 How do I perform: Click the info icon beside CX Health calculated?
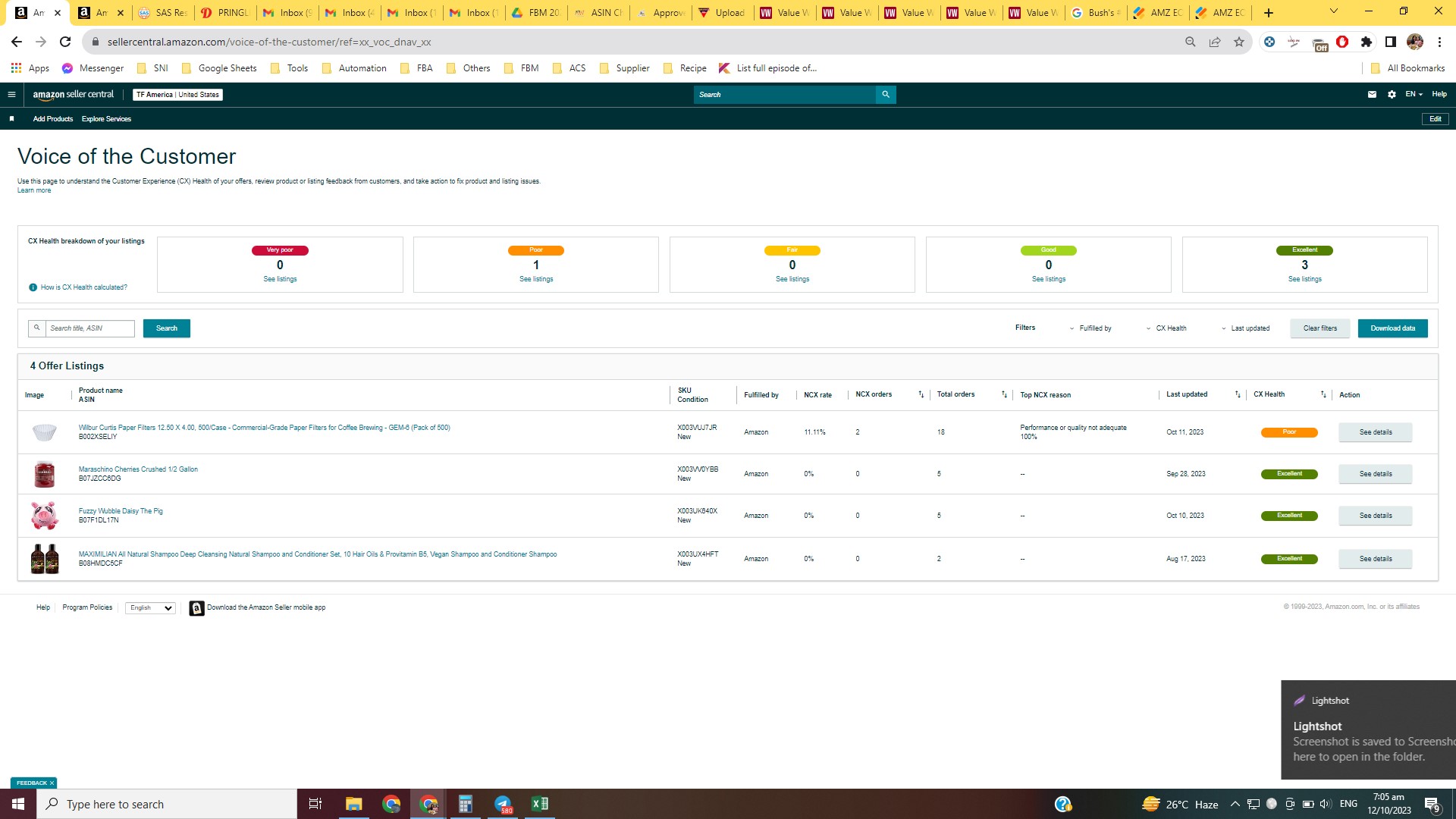[33, 287]
